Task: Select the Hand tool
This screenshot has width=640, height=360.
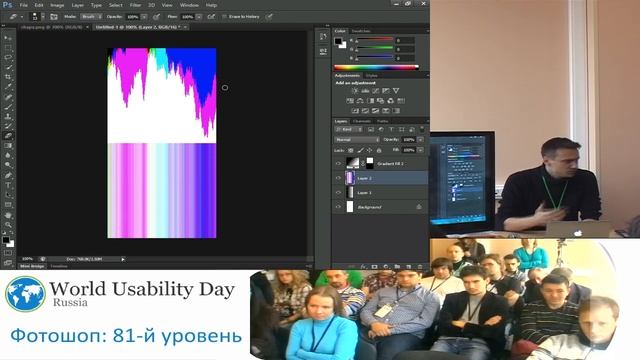Action: (x=8, y=215)
